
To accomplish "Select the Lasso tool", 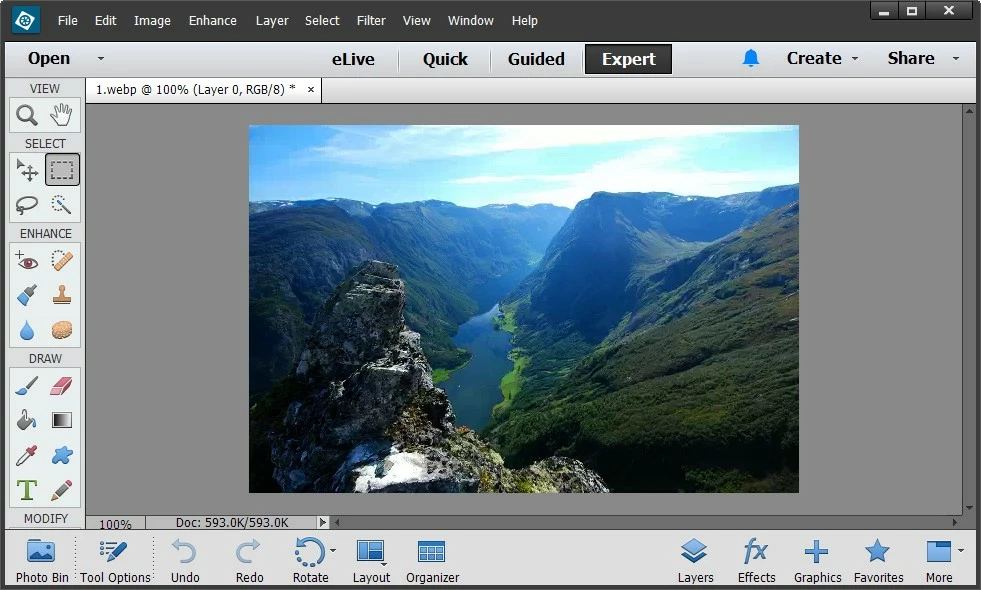I will pyautogui.click(x=27, y=205).
